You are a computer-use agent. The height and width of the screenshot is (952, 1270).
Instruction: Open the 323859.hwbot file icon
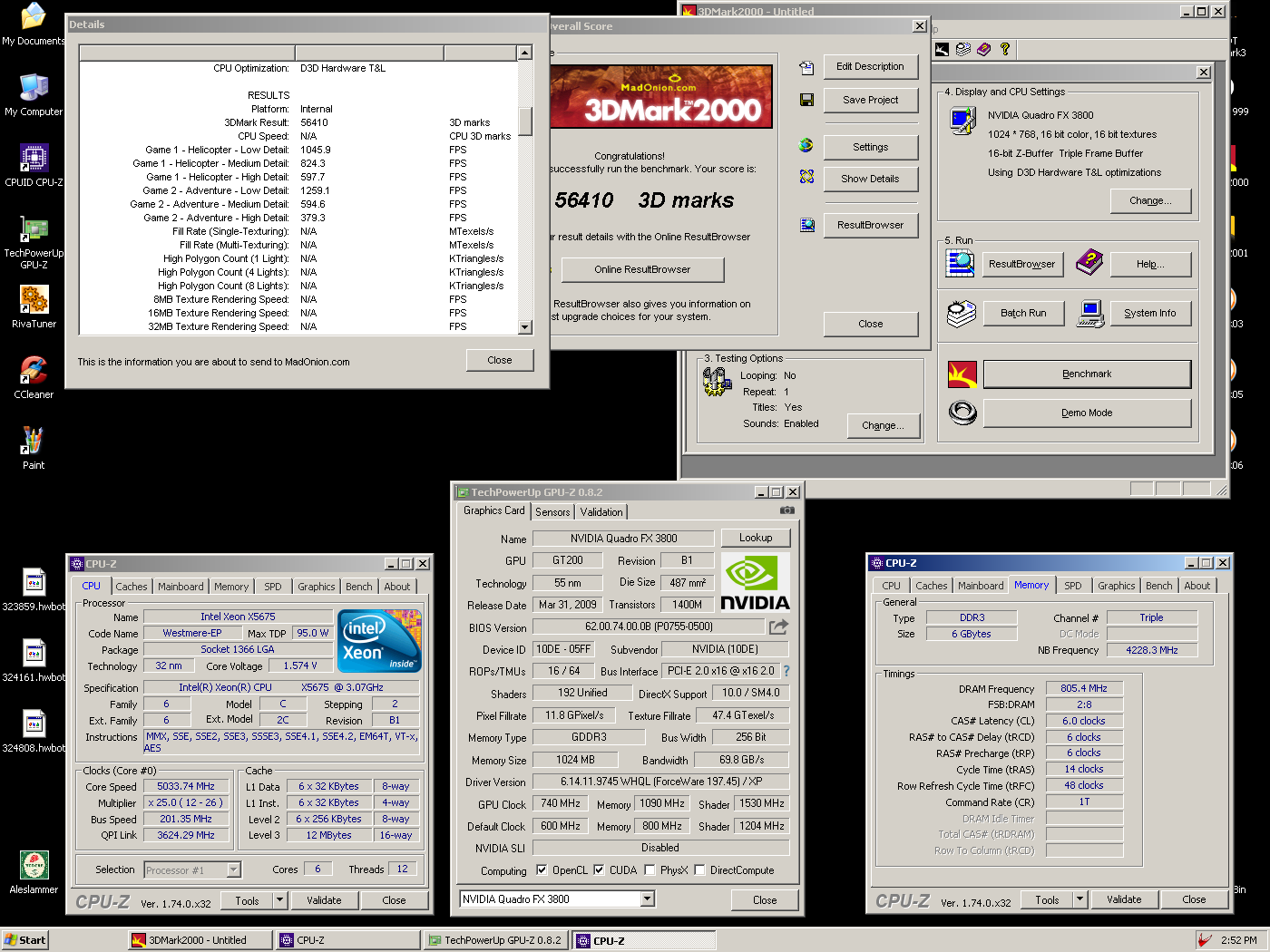34,582
